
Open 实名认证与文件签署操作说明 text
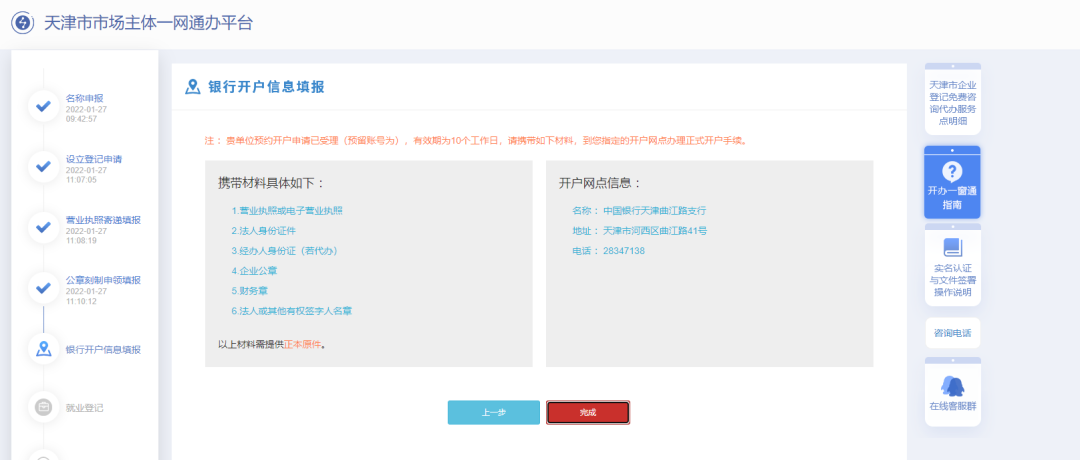[953, 280]
